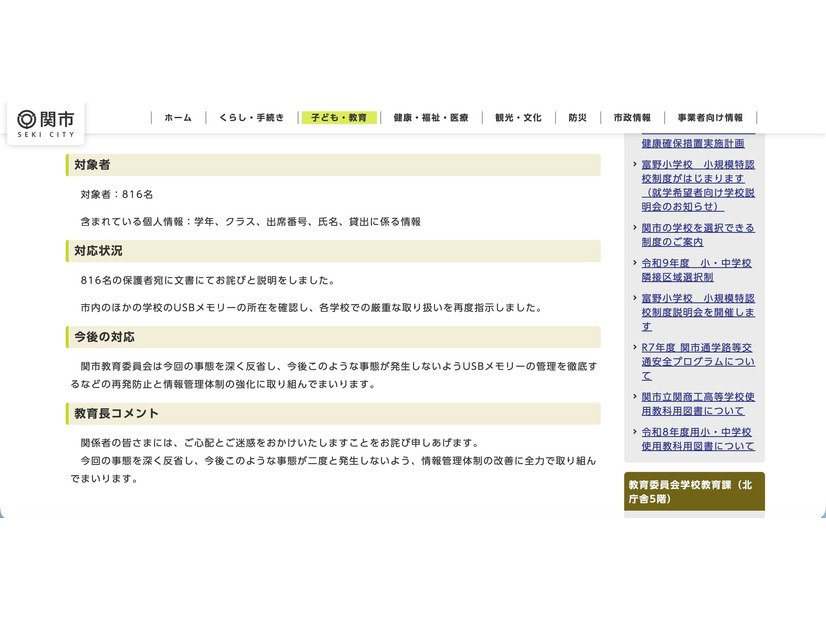
Task: Open the 令和8年度用小・中学校使用教科用図書 link
Action: point(698,439)
